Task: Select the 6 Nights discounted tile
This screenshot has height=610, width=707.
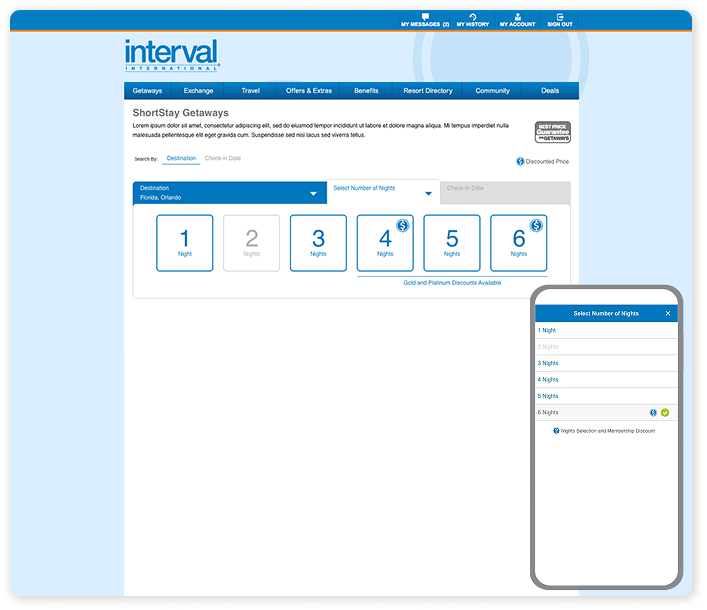Action: [x=518, y=243]
